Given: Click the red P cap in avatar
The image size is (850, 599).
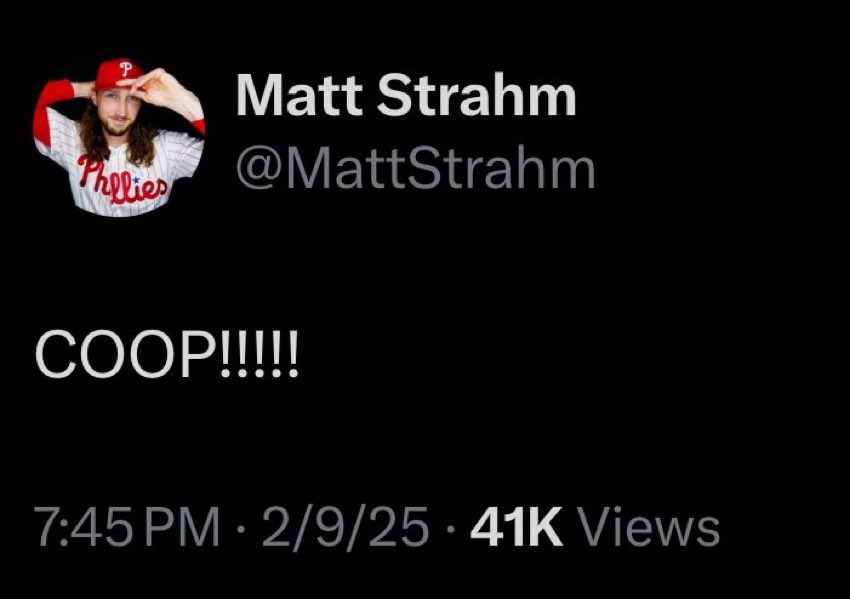Looking at the screenshot, I should [x=119, y=74].
